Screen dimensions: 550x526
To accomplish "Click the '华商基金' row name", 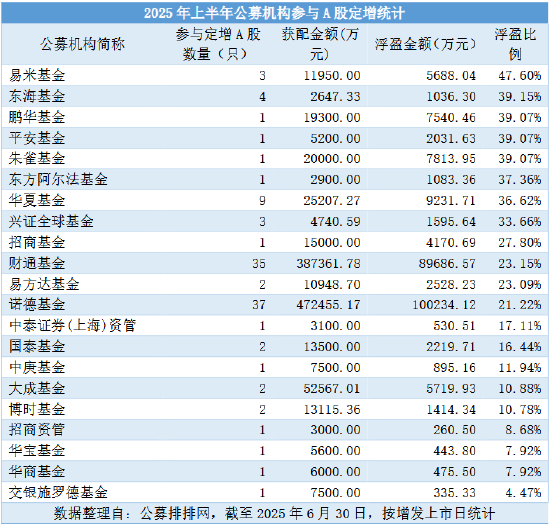I will 37,472.
